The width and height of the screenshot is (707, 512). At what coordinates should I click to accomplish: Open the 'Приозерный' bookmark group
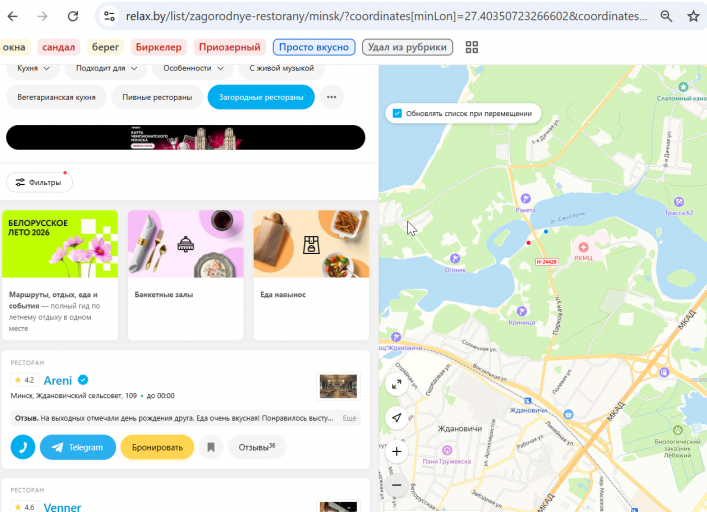(x=230, y=47)
